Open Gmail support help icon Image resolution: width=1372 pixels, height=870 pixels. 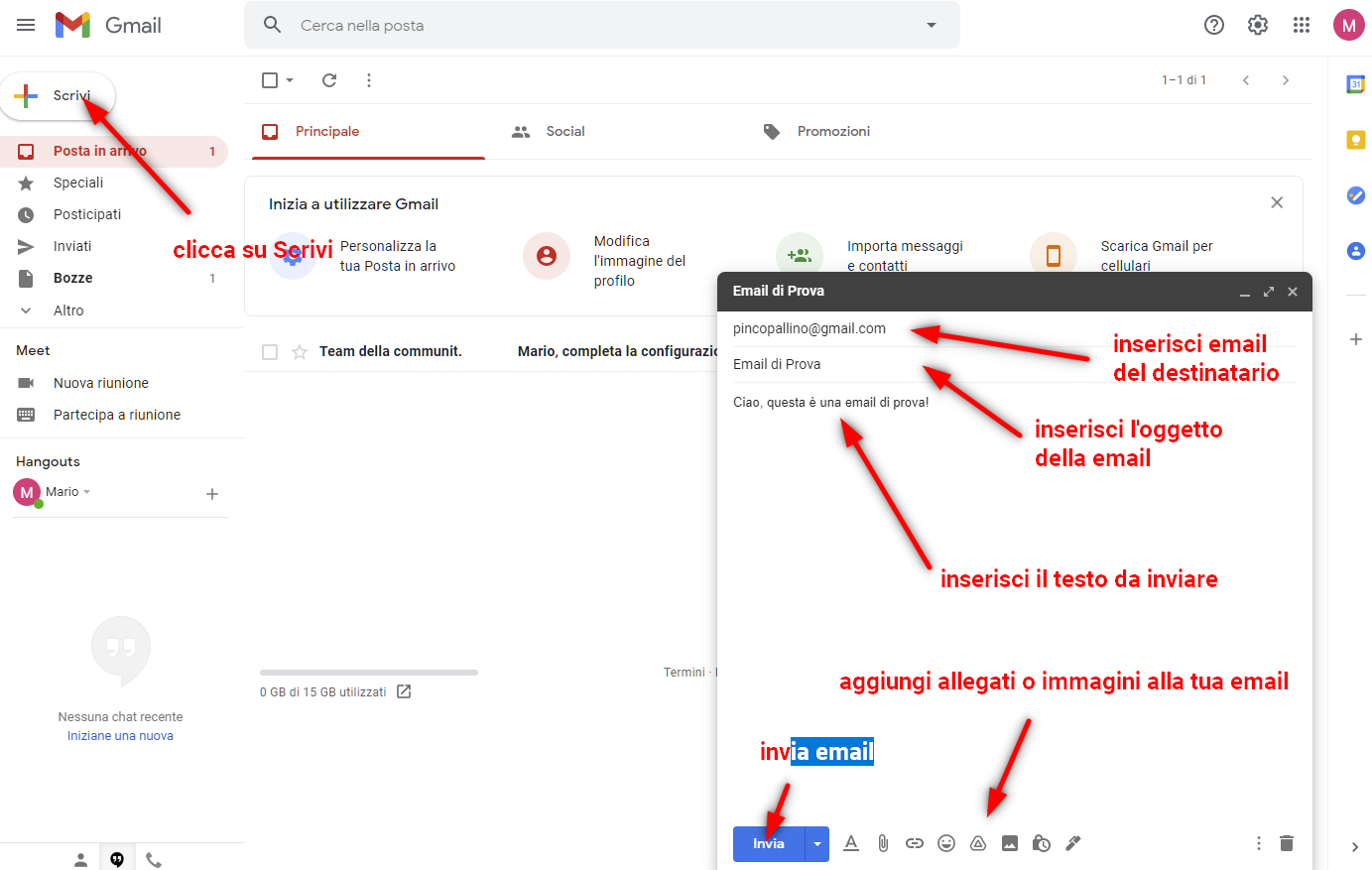[1214, 25]
